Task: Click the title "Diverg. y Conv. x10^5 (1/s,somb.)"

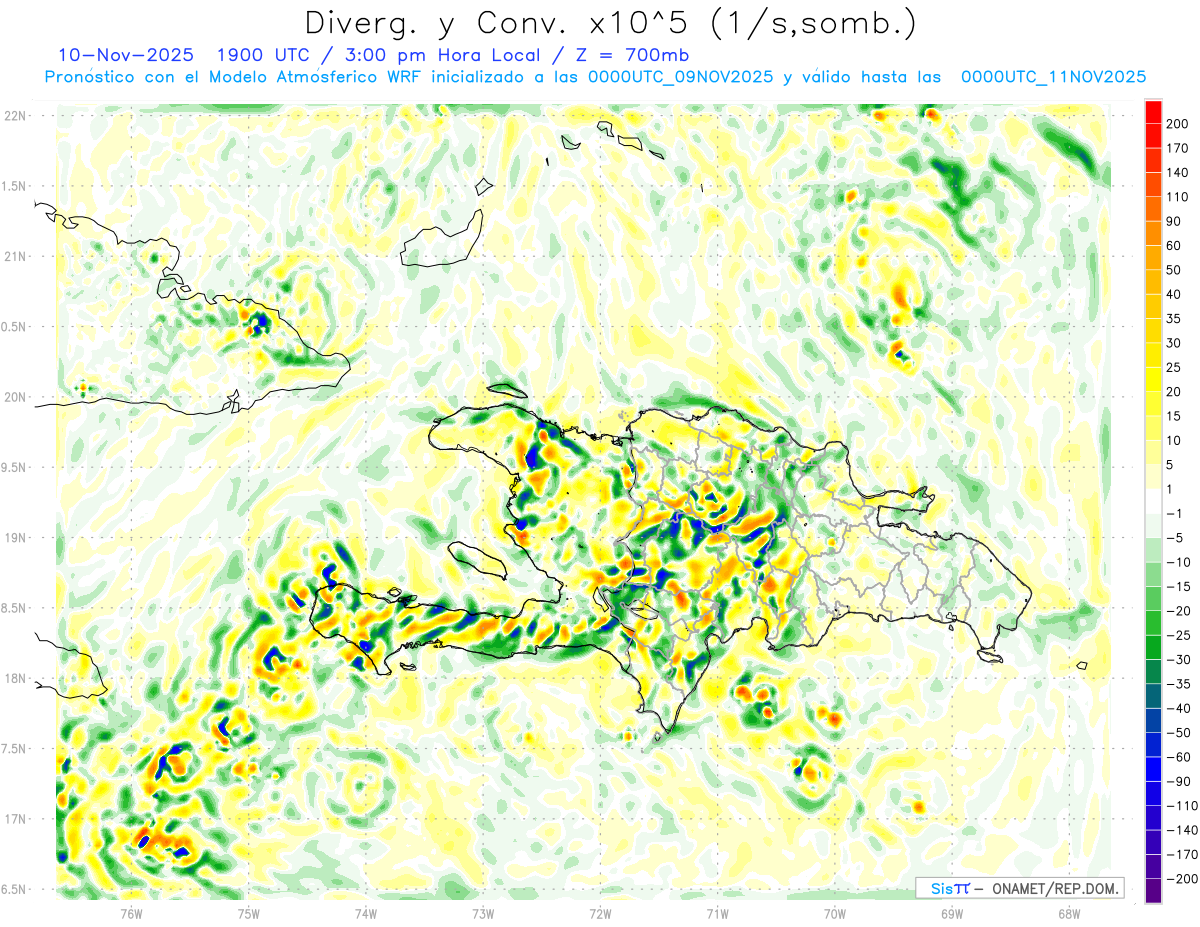Action: pos(609,24)
